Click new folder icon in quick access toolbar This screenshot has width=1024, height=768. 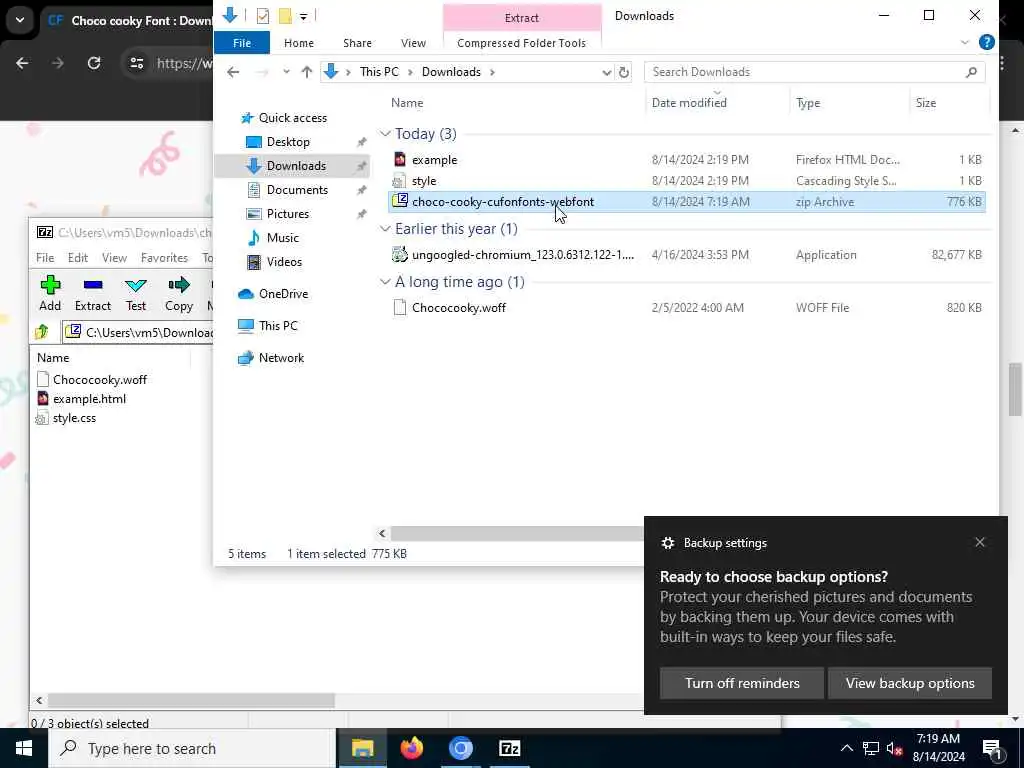click(x=285, y=16)
